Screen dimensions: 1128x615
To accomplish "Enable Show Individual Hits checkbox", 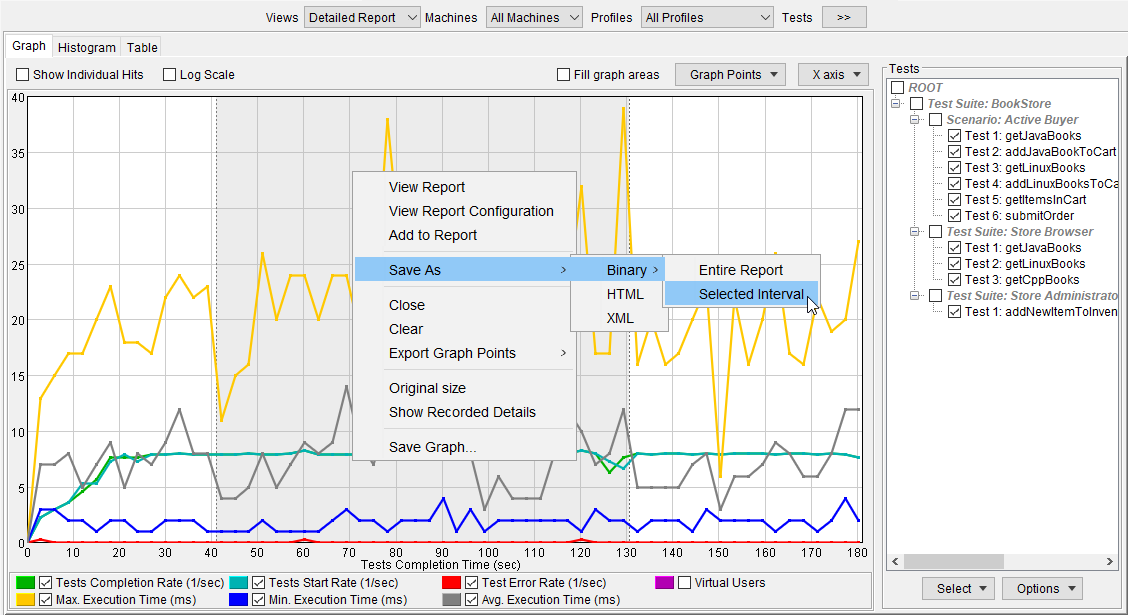I will 23,75.
